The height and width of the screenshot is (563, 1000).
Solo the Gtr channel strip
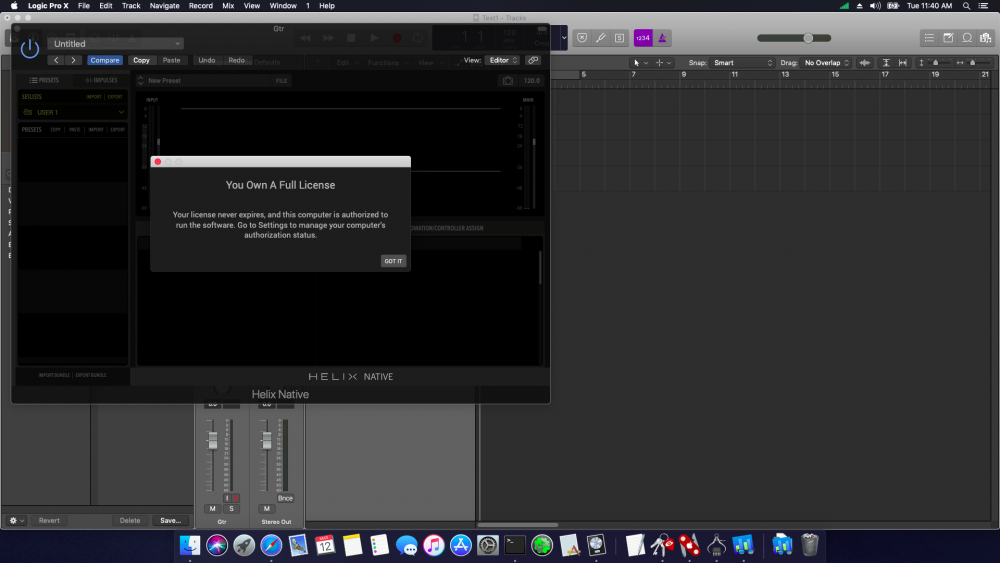click(x=231, y=508)
